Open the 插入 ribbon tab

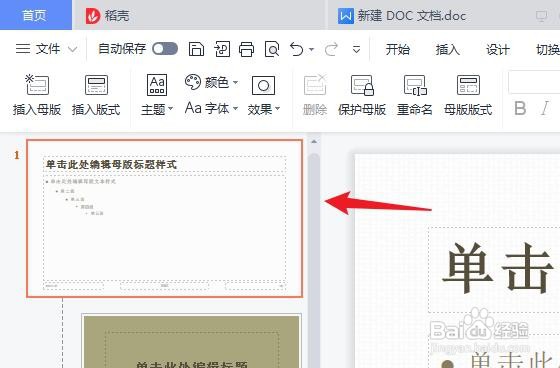point(448,49)
